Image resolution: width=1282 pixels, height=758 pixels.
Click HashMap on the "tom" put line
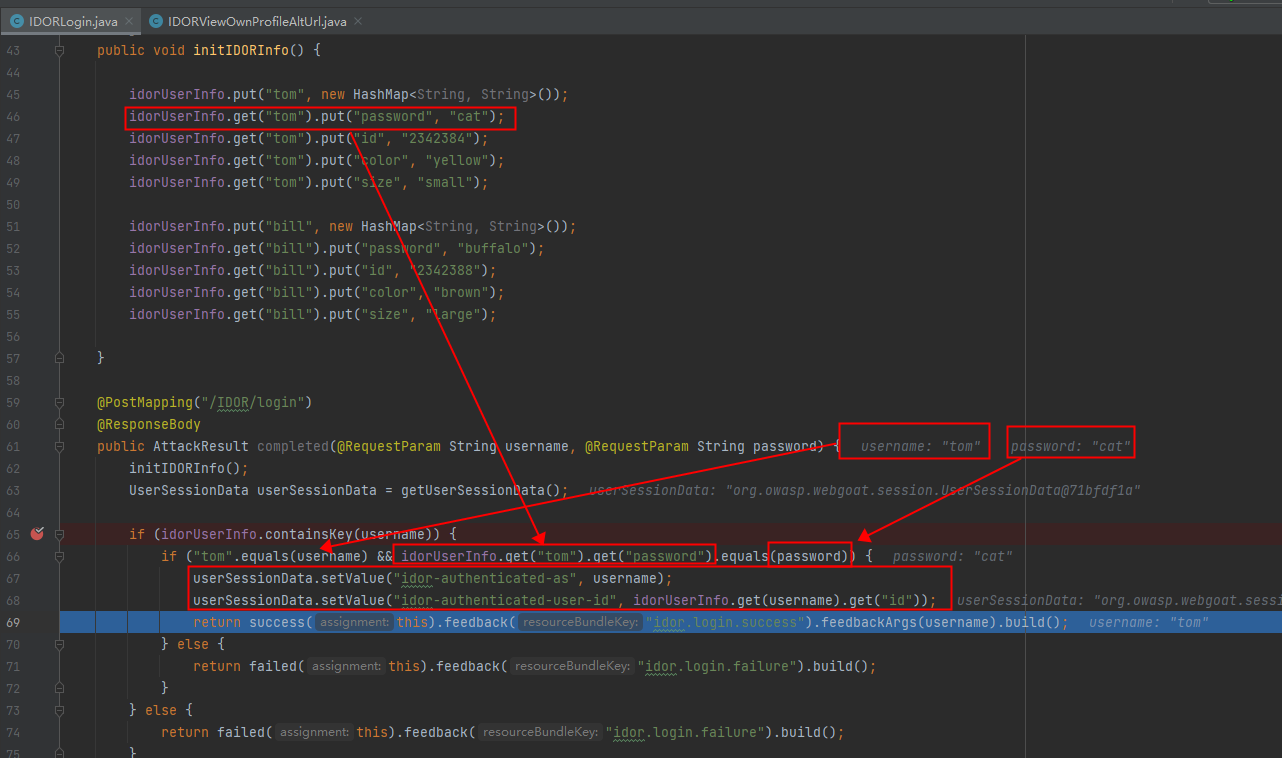point(381,94)
